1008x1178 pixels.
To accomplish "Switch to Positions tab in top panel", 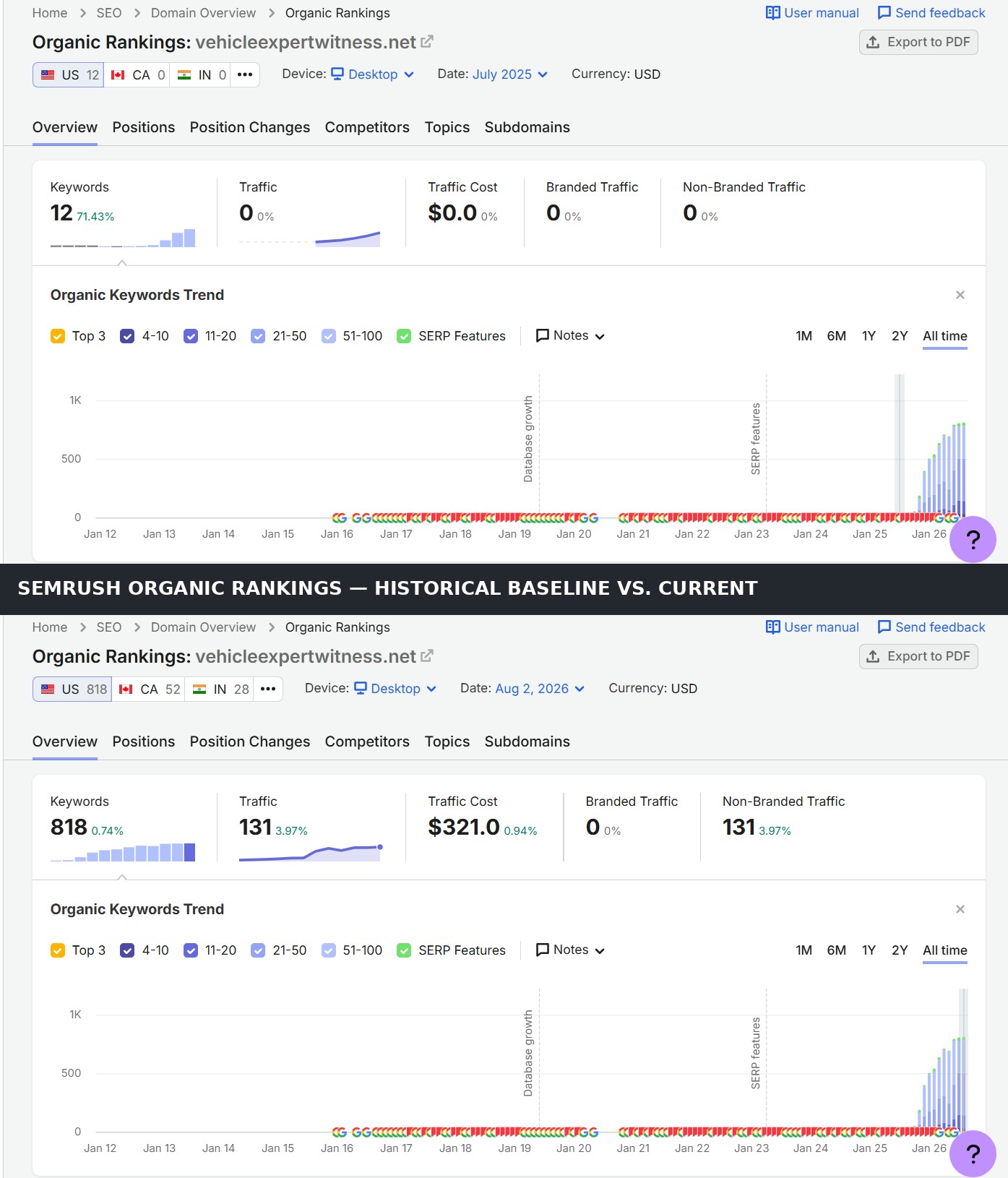I will 144,127.
